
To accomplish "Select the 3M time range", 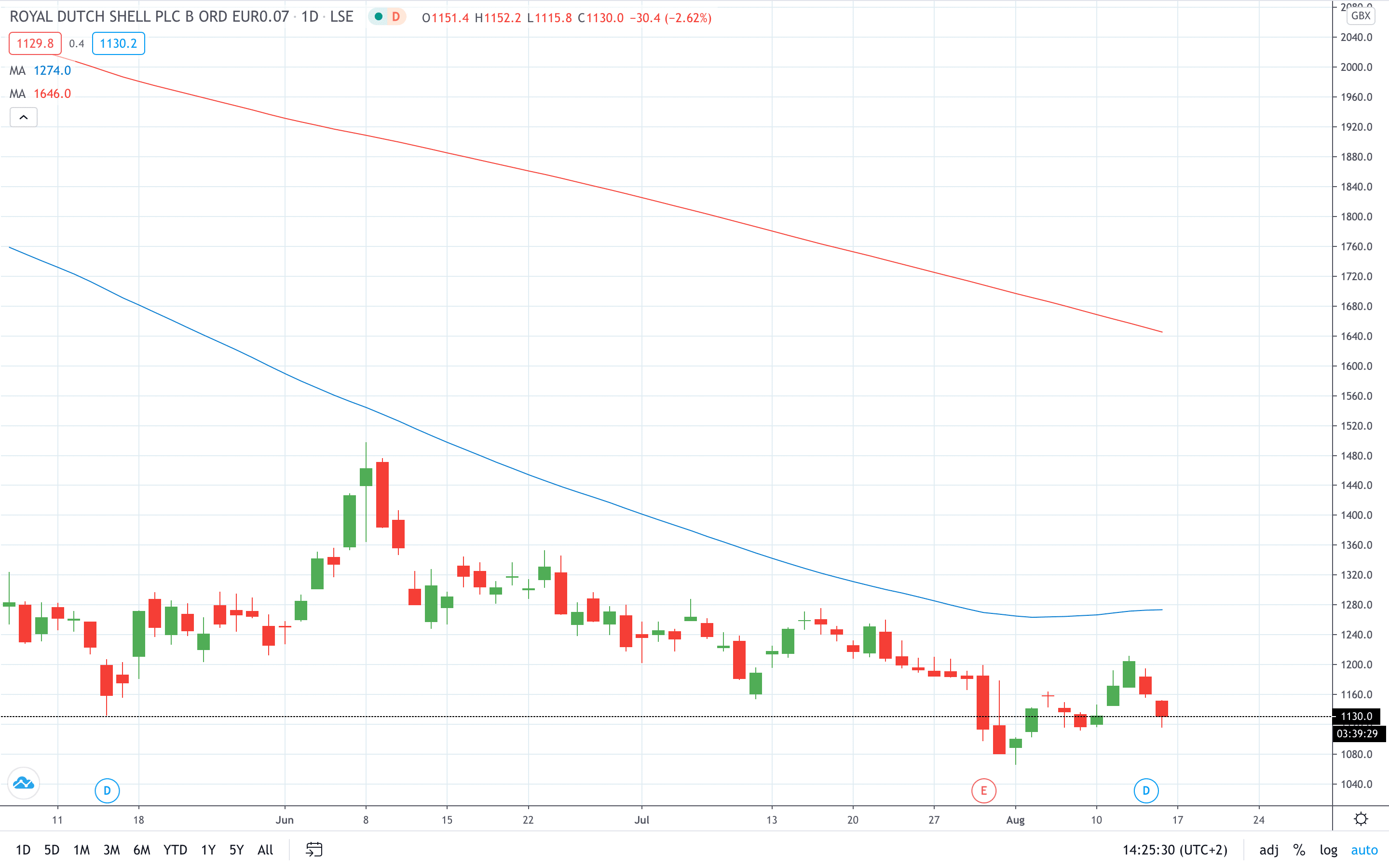I will 111,850.
